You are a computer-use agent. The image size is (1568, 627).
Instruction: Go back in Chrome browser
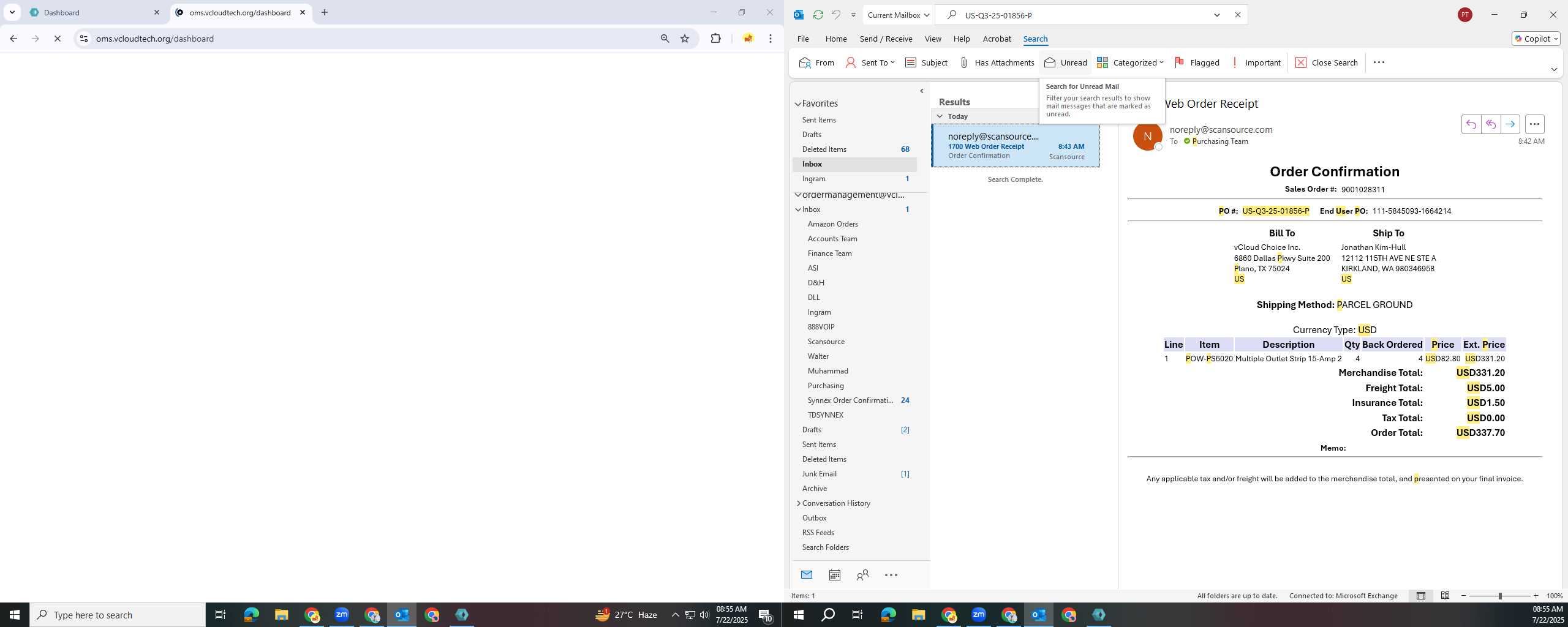click(x=13, y=39)
